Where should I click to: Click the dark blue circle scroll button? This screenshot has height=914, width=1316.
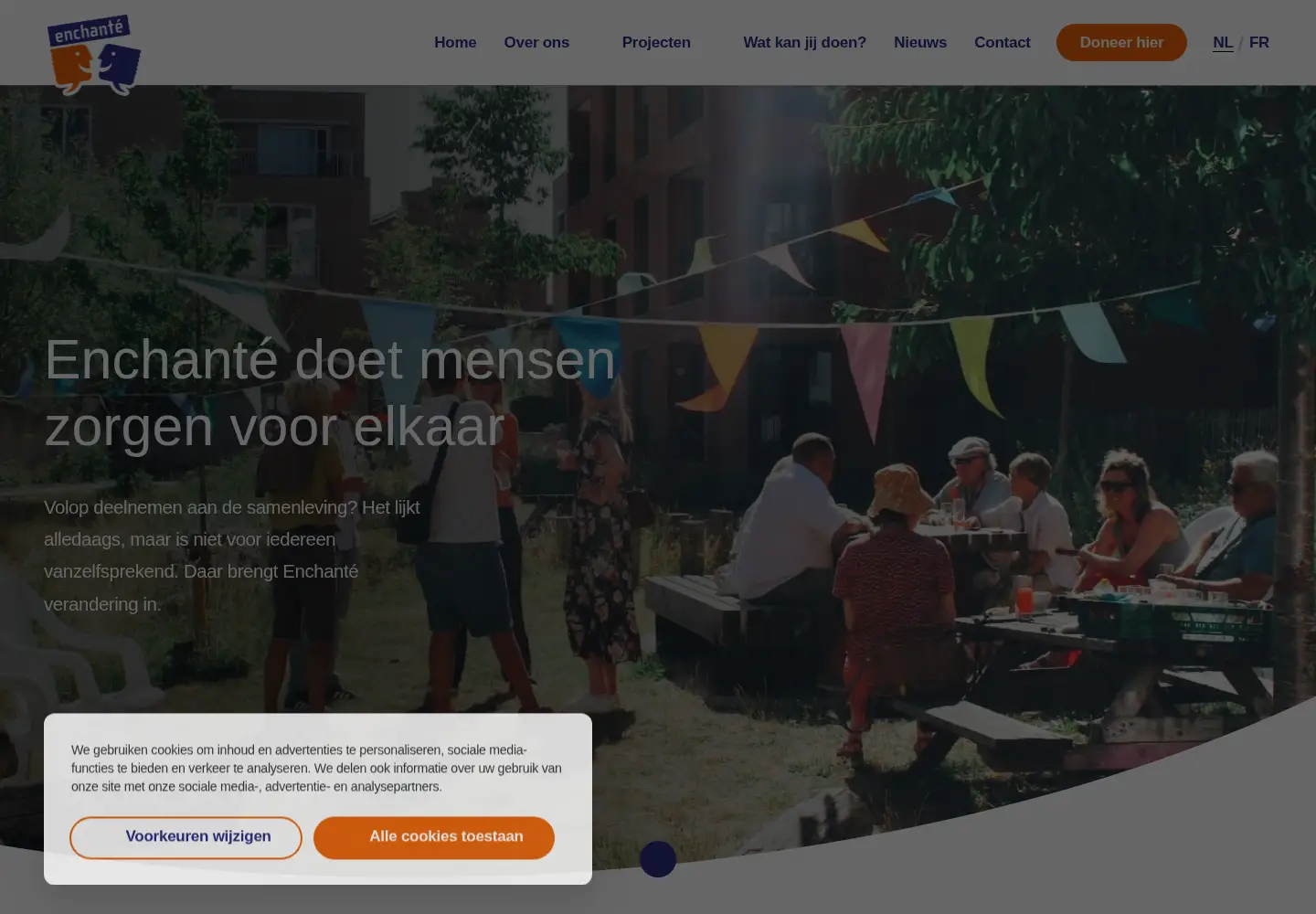tap(658, 858)
